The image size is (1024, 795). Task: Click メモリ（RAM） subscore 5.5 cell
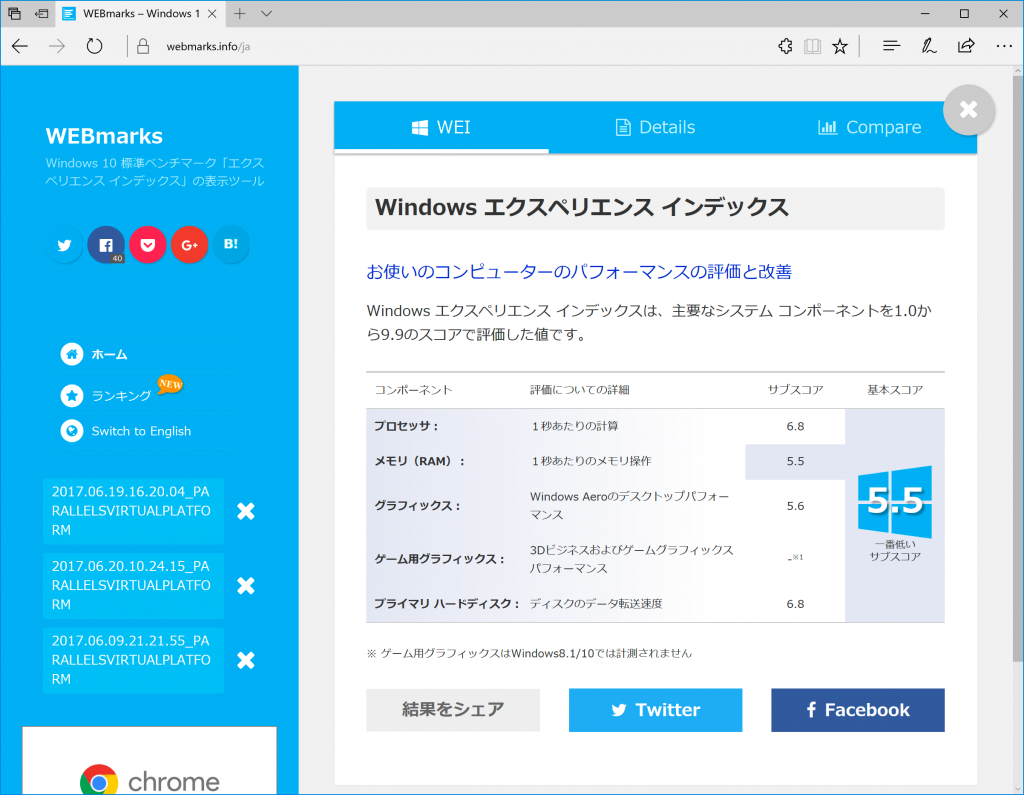pos(795,461)
